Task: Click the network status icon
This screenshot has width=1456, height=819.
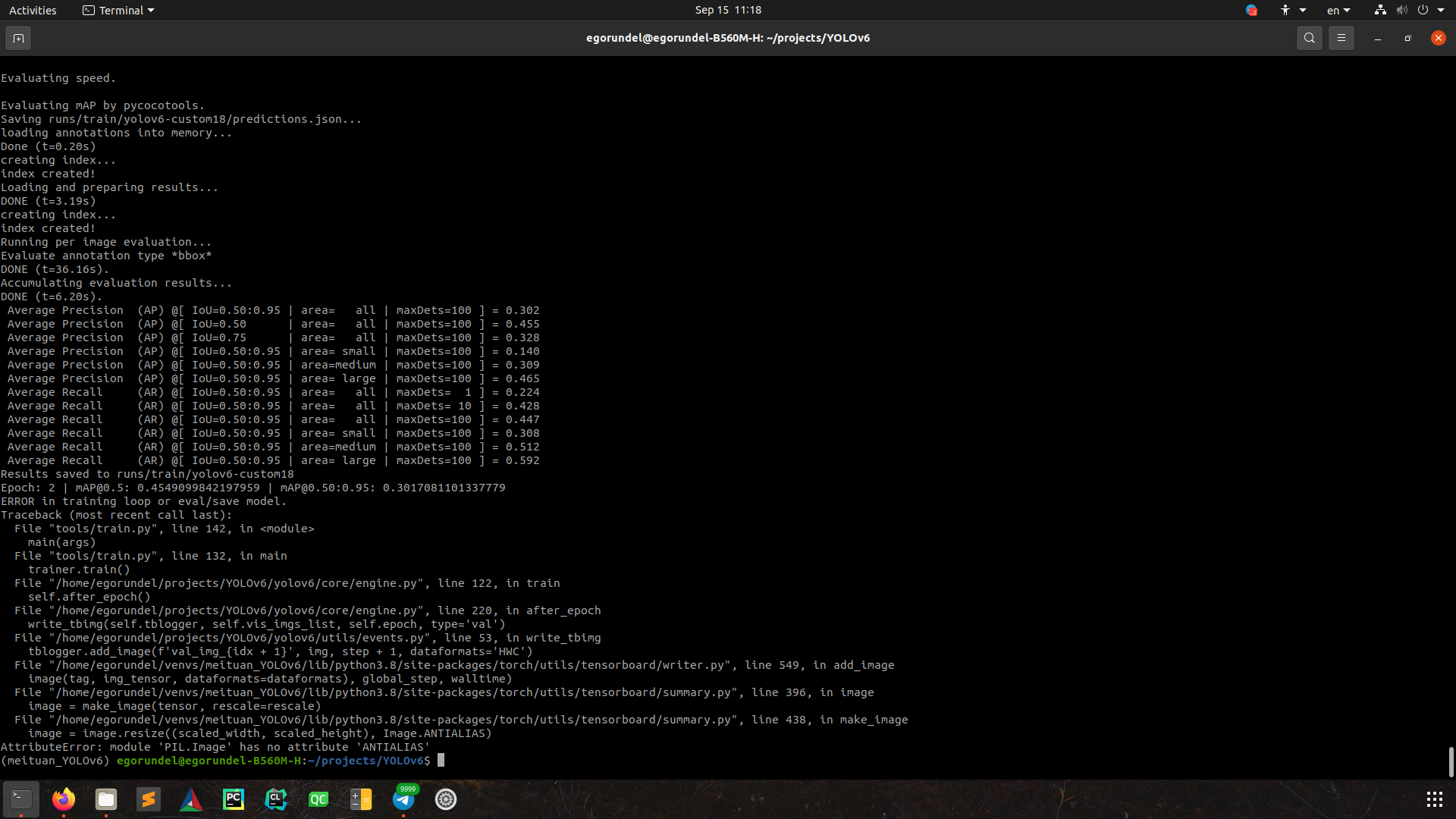Action: pos(1379,10)
